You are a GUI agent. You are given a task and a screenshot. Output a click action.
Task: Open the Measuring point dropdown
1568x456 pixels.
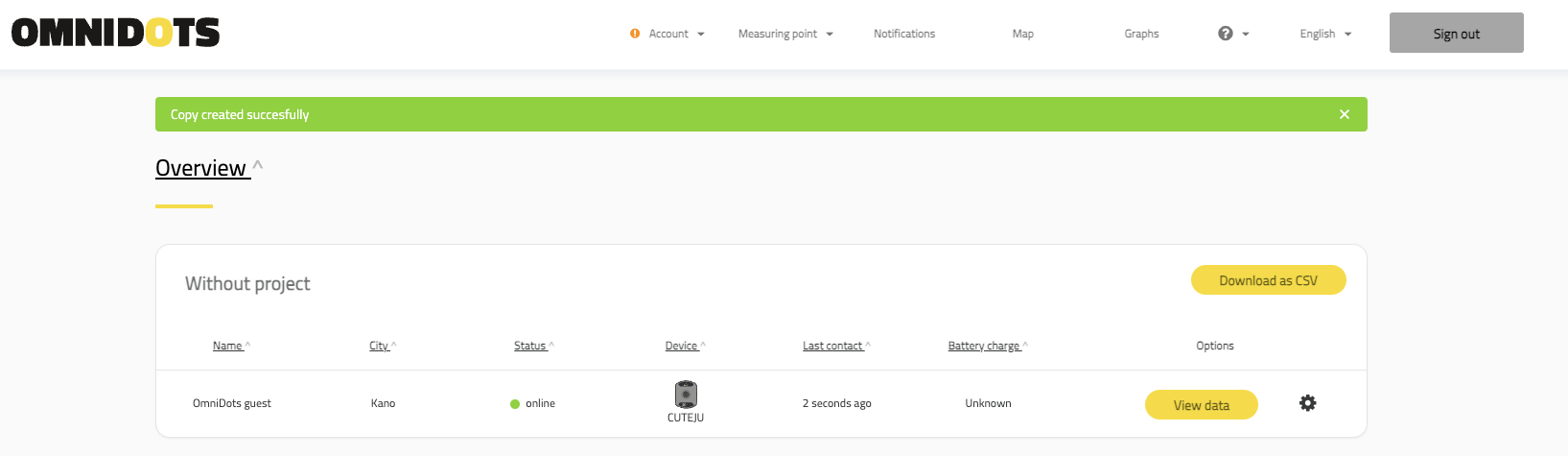(784, 34)
